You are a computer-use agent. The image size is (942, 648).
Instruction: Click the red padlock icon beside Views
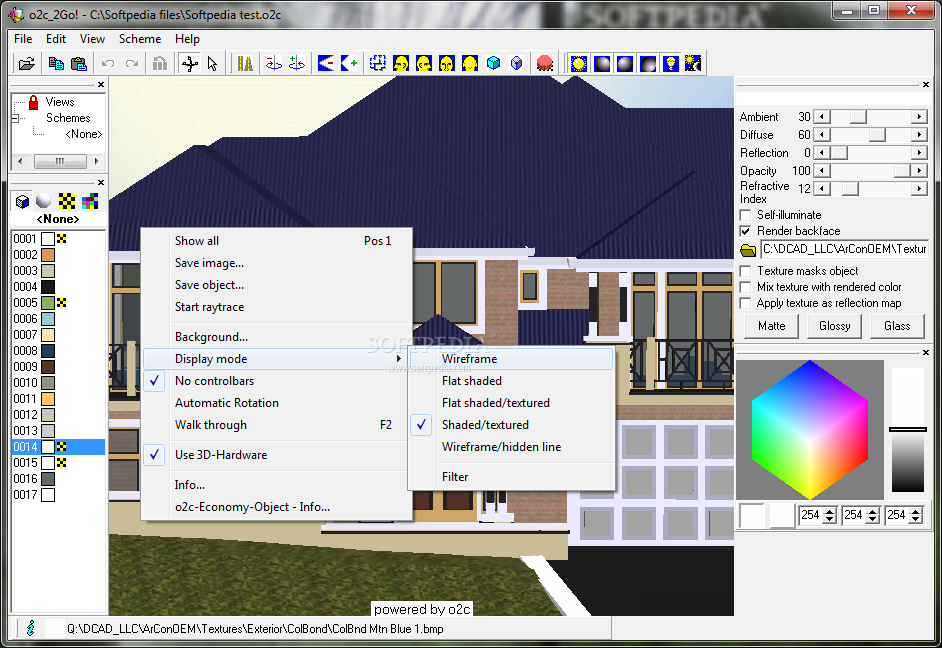point(34,102)
